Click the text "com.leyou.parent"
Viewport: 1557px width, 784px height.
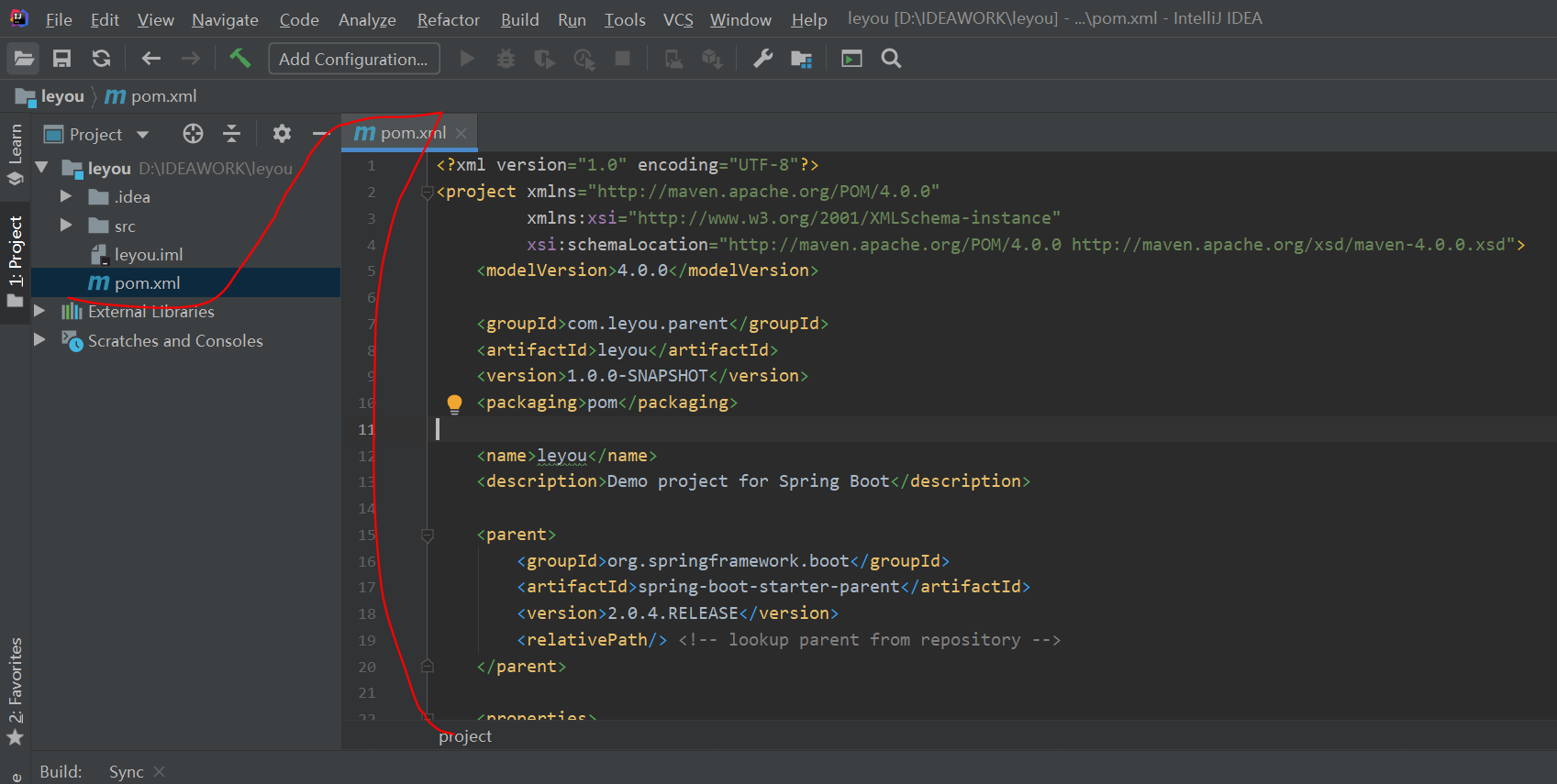pyautogui.click(x=648, y=324)
